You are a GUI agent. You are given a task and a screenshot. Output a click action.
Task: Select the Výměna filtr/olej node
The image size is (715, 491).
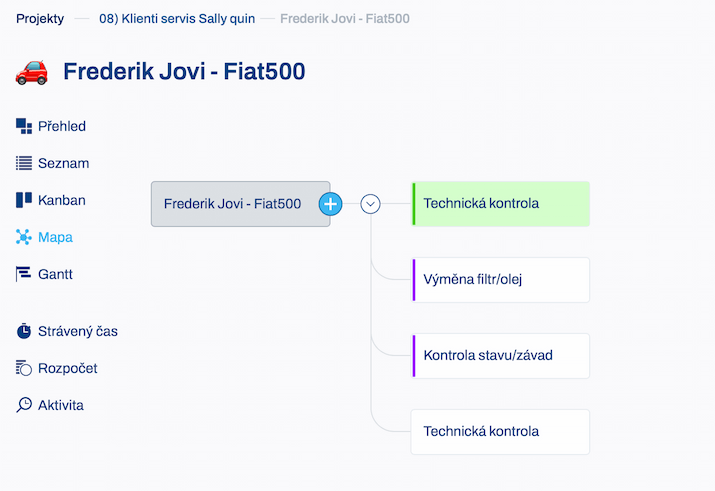tap(501, 280)
